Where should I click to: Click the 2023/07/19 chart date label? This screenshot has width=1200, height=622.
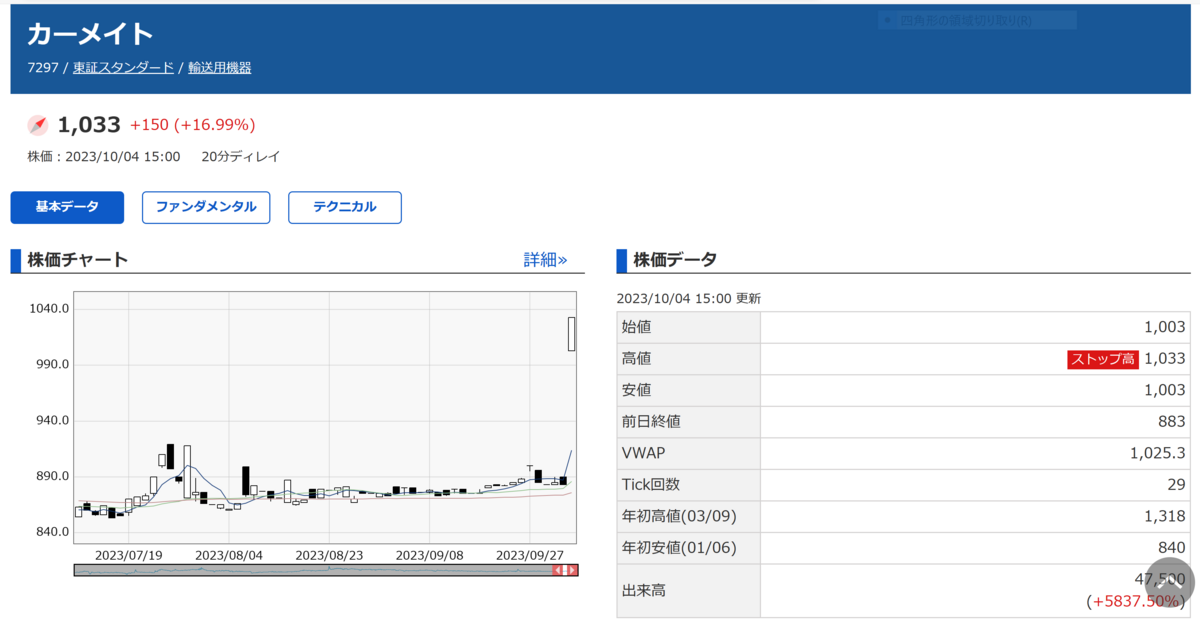pyautogui.click(x=129, y=554)
